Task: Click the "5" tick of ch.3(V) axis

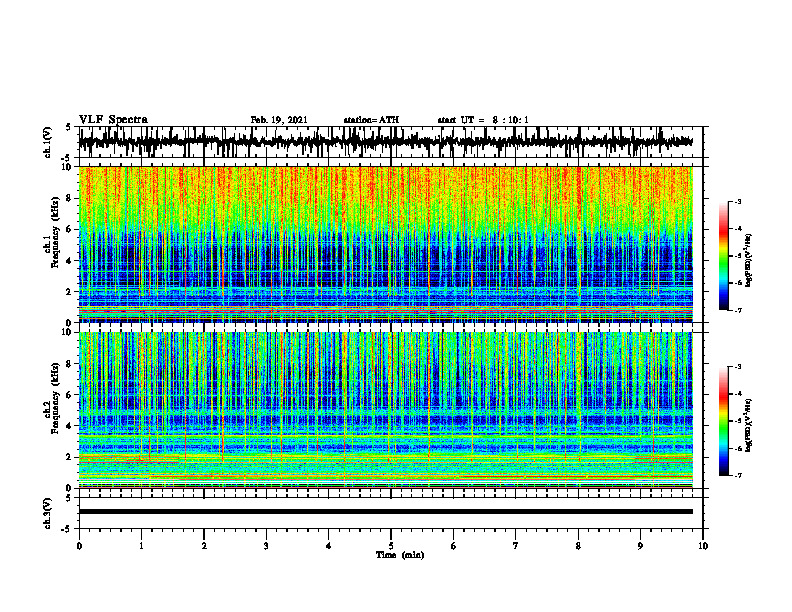Action: tap(69, 498)
